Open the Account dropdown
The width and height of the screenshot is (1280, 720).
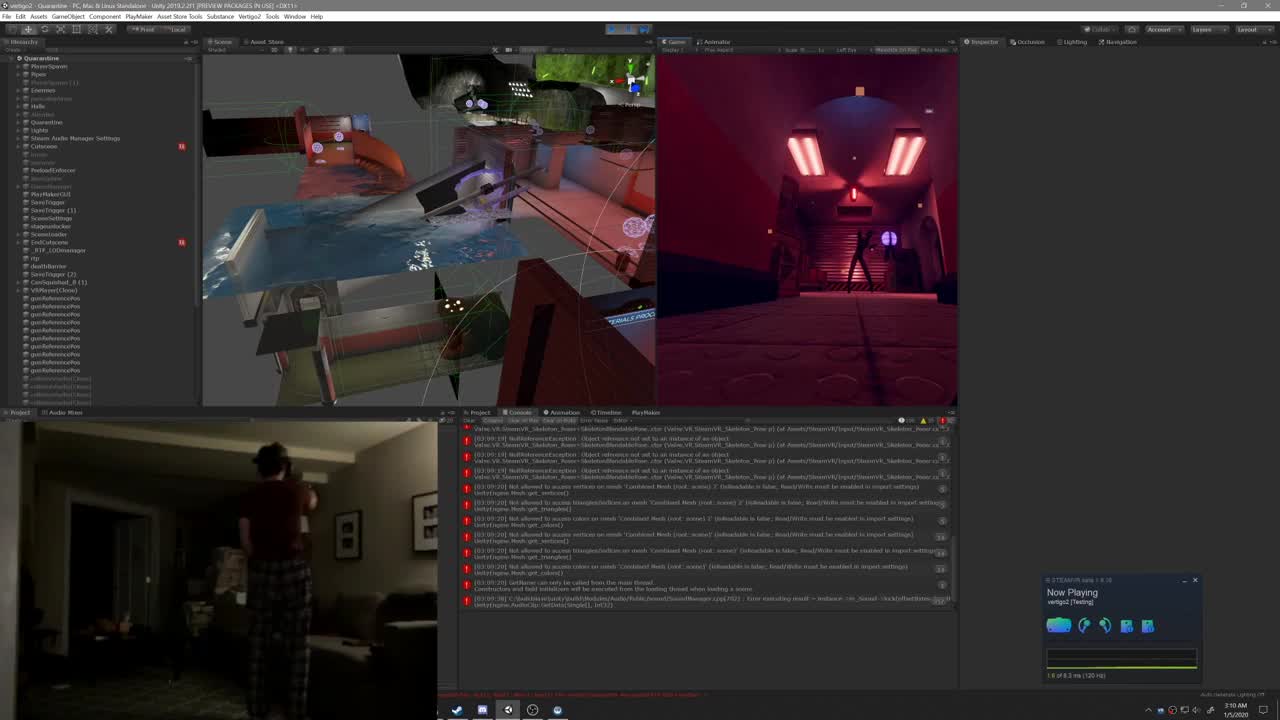tap(1162, 29)
